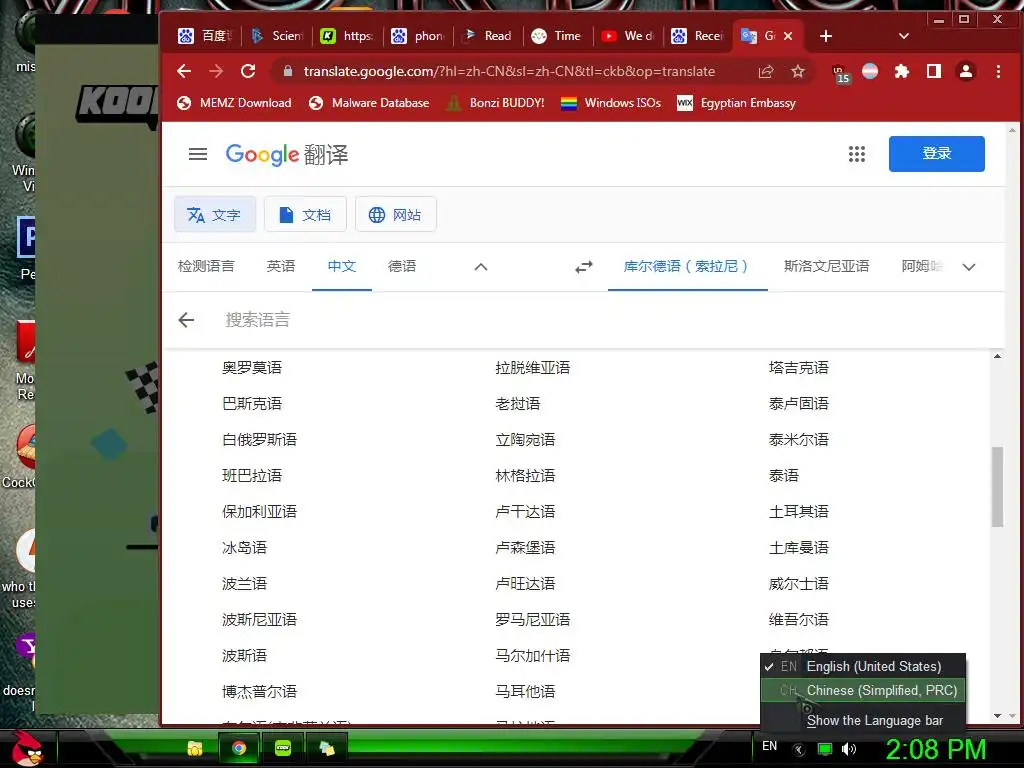Click EN language indicator in taskbar
The height and width of the screenshot is (768, 1024).
point(769,746)
